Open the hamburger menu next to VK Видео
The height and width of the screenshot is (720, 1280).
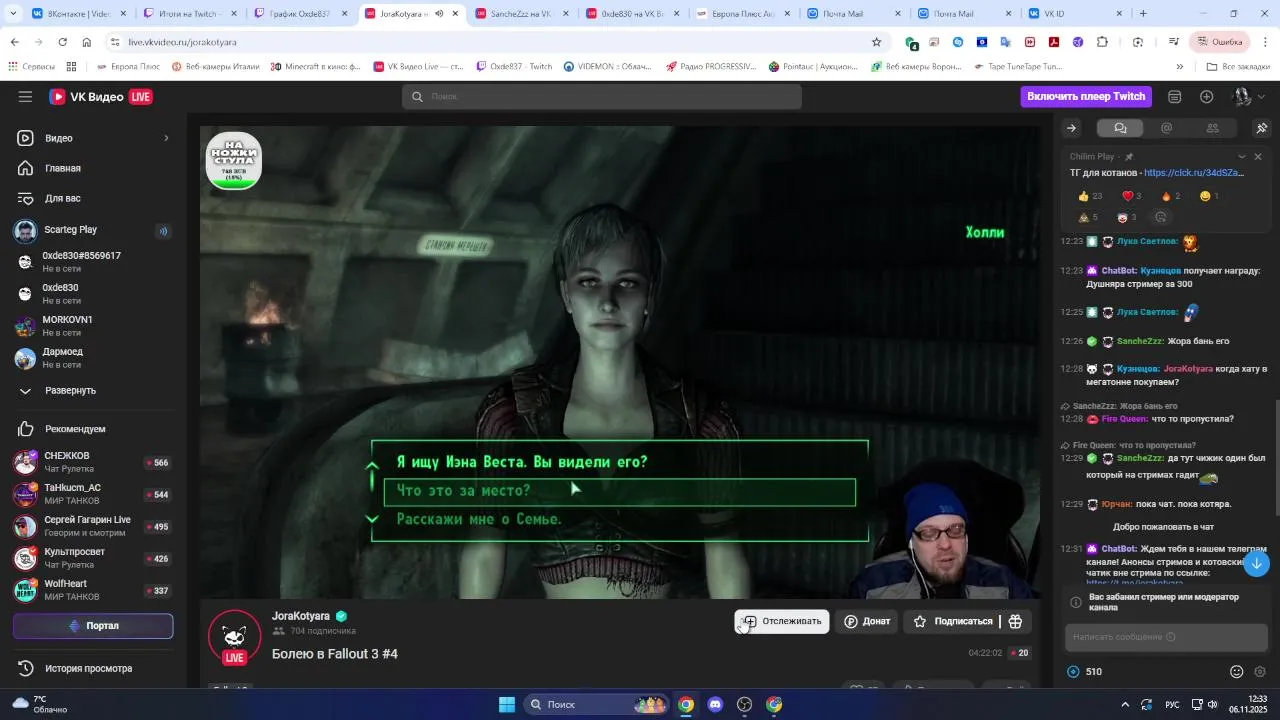[25, 97]
